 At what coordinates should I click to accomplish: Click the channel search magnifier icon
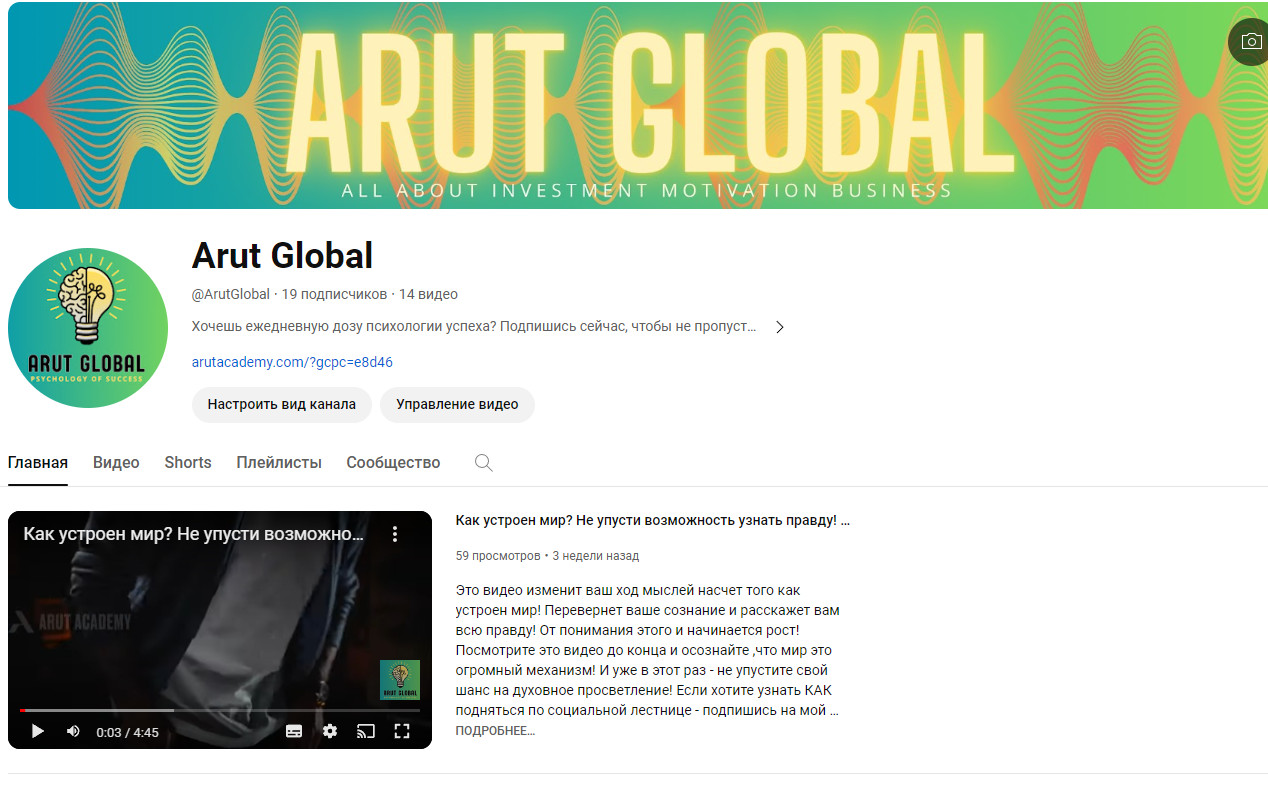[483, 463]
